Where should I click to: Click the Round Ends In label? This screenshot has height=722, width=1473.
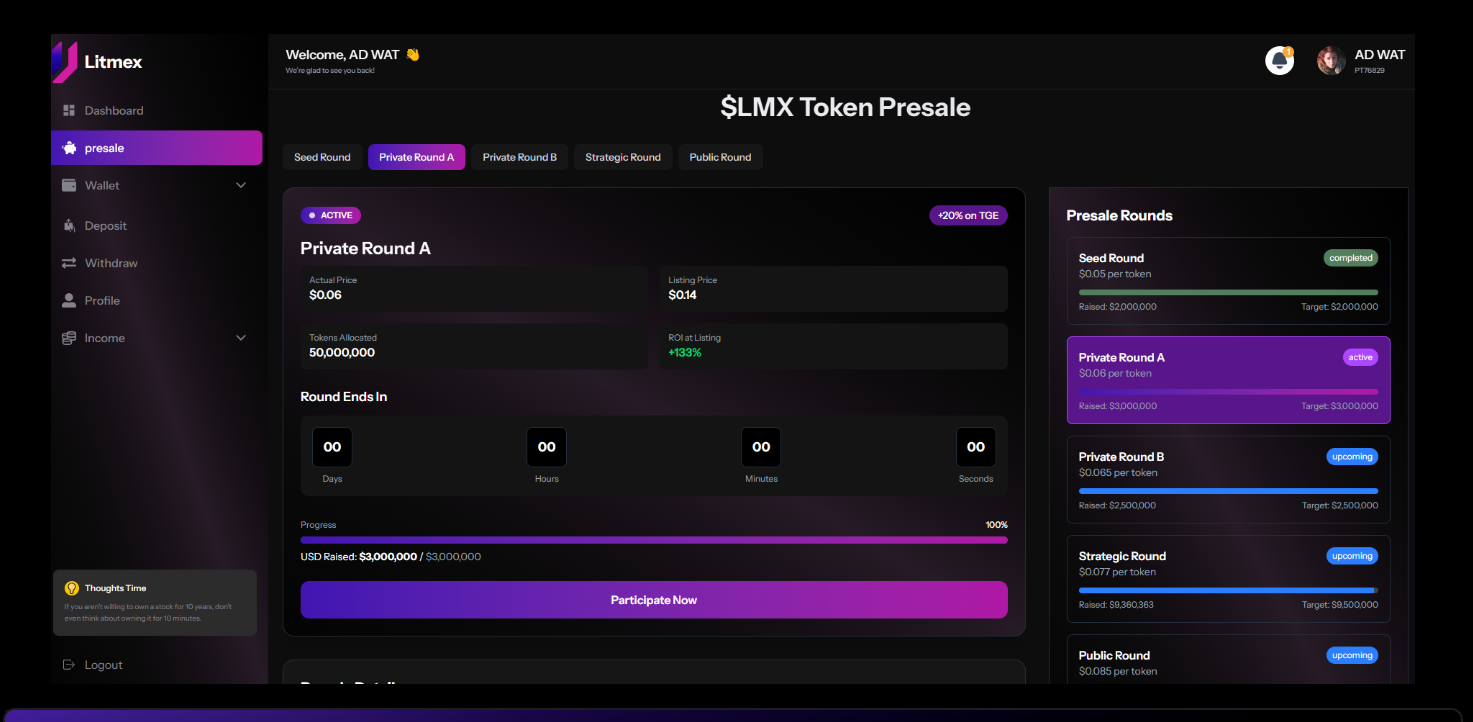(344, 397)
